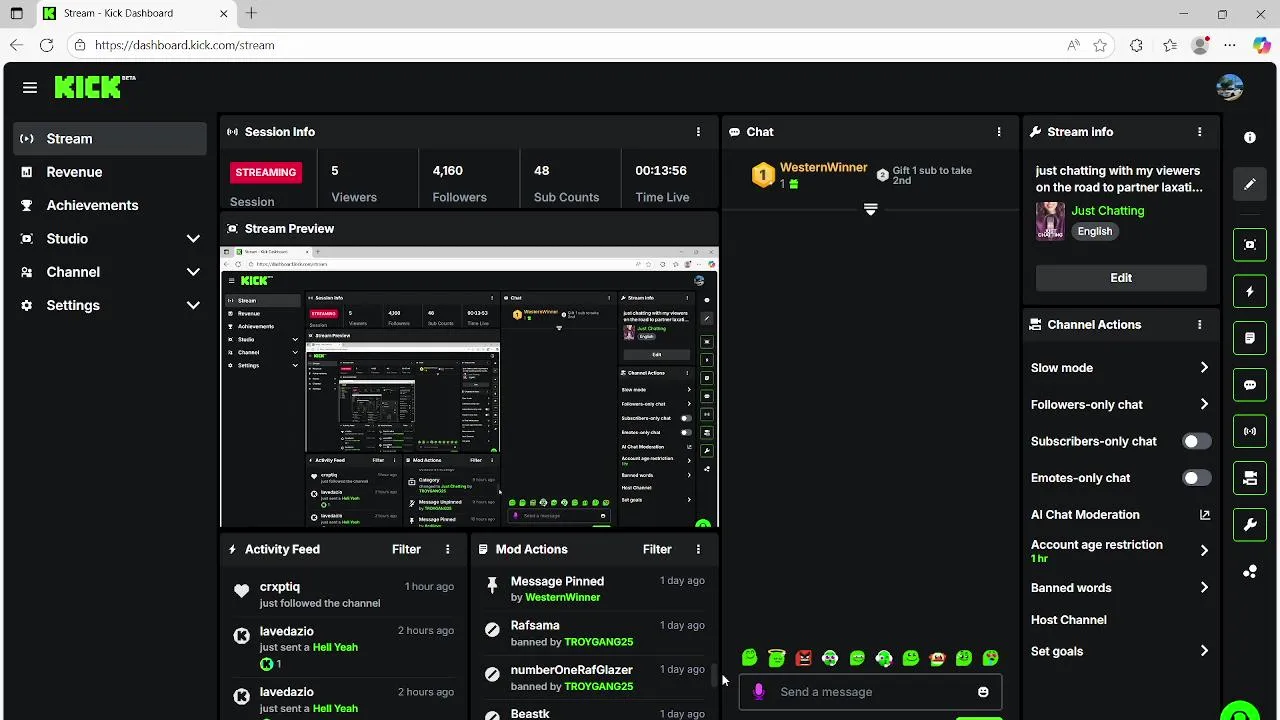
Task: Open the user avatar at top right
Action: click(x=1230, y=87)
